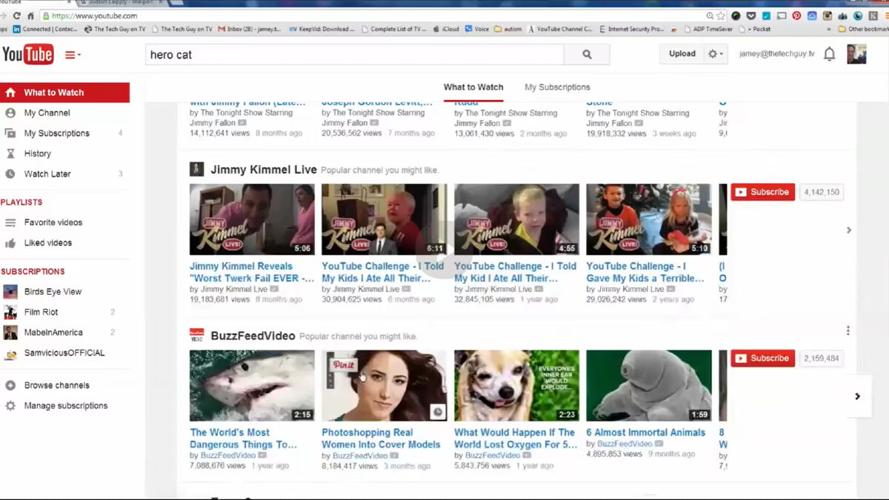Viewport: 889px width, 500px height.
Task: Click Jimmy Kimmel Live channel avatar icon
Action: (x=197, y=169)
